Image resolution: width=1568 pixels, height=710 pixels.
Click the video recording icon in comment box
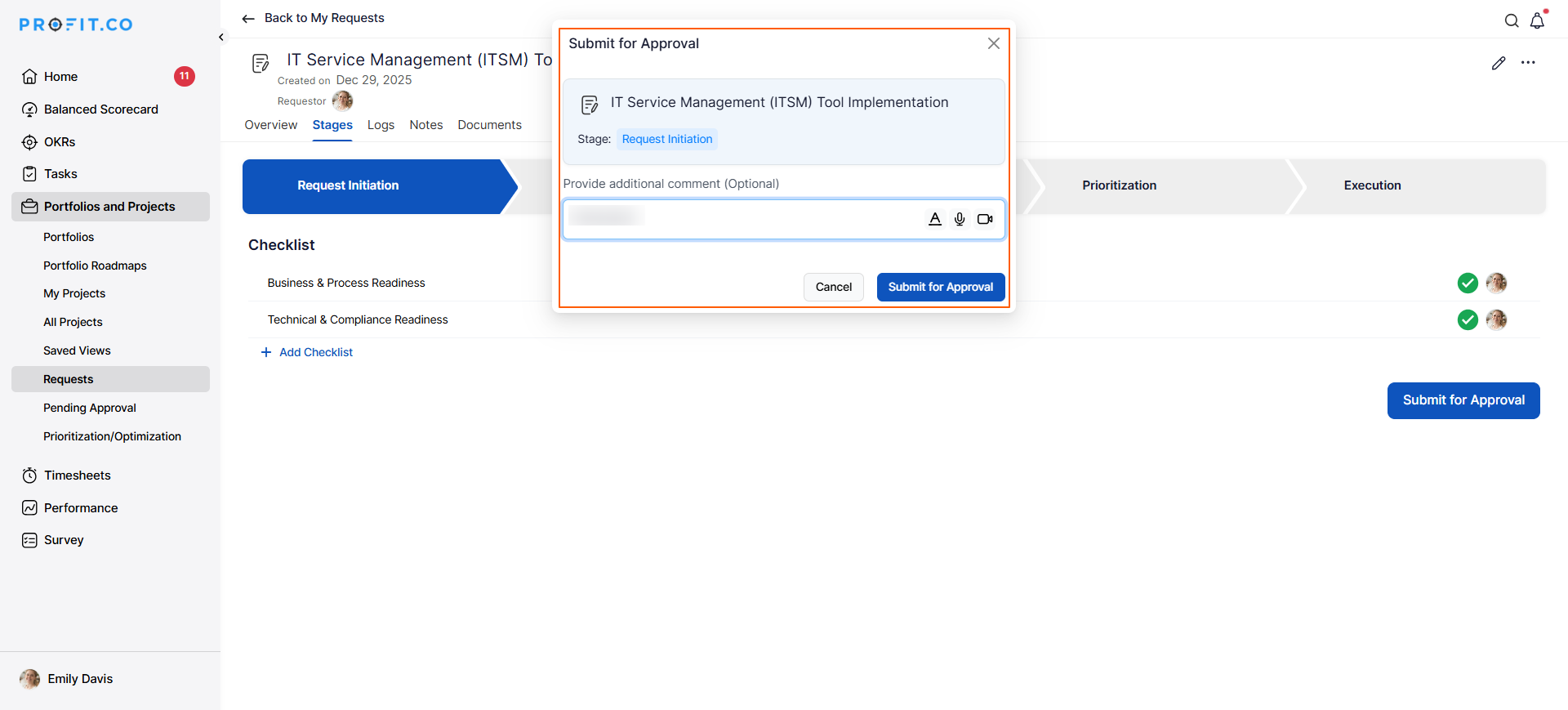pos(985,219)
